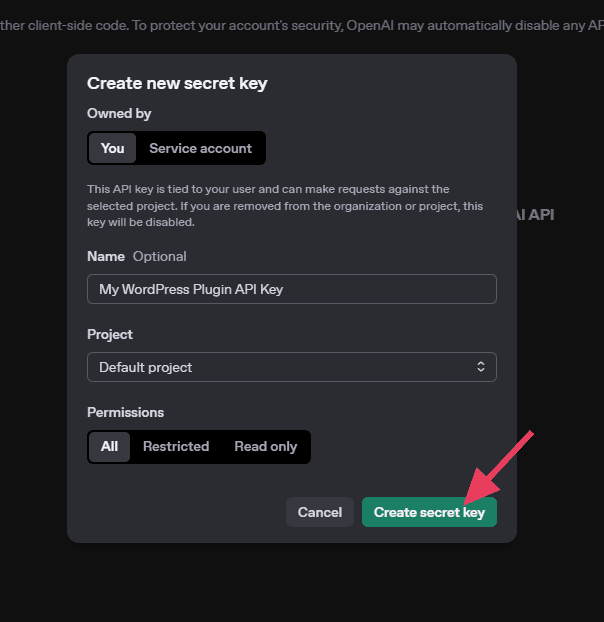Click the Project label
This screenshot has height=622, width=604.
[110, 334]
